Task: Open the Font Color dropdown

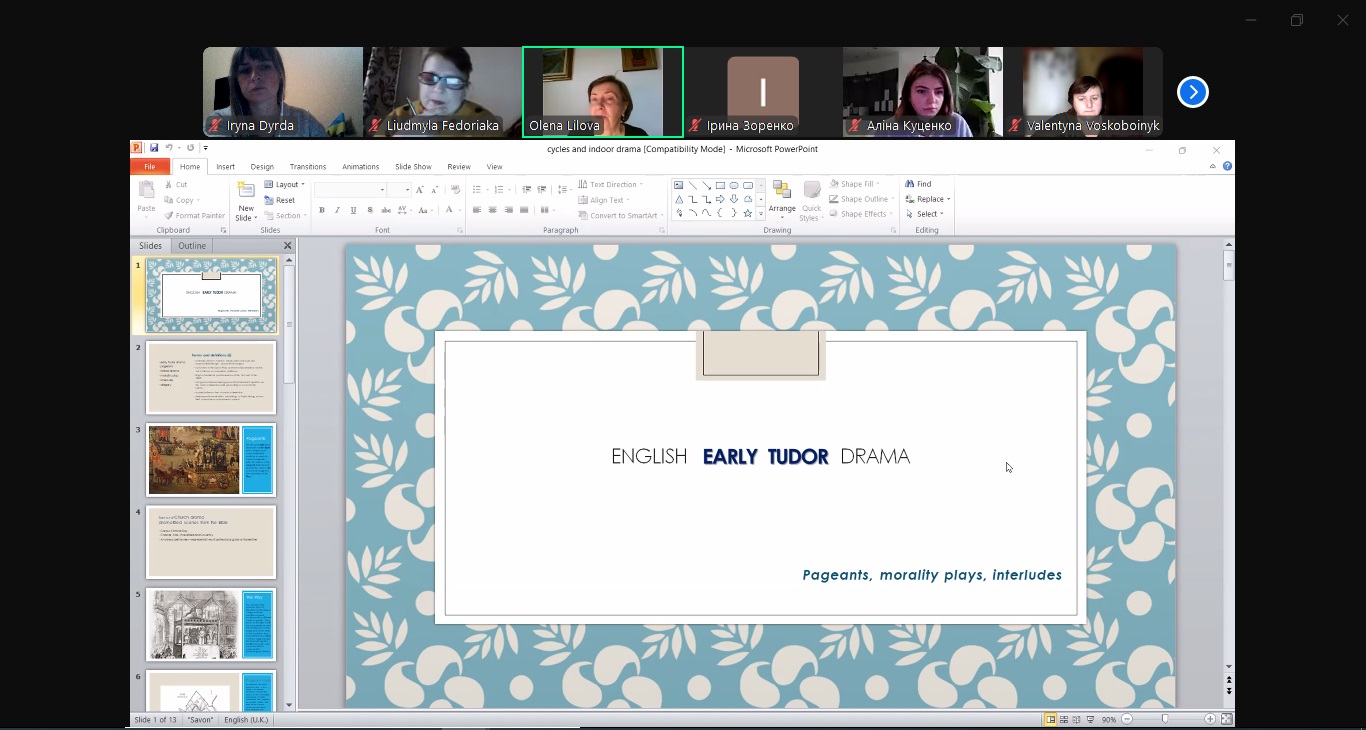Action: (461, 210)
